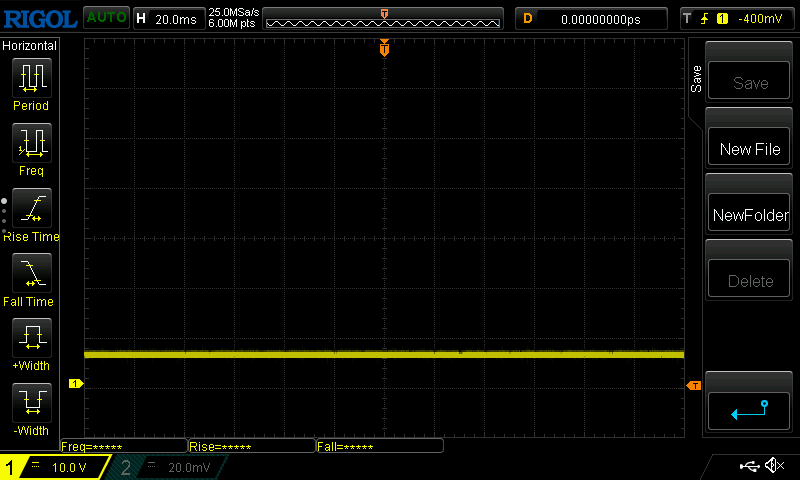Viewport: 800px width, 480px height.
Task: Create a NewFolder
Action: pos(749,212)
